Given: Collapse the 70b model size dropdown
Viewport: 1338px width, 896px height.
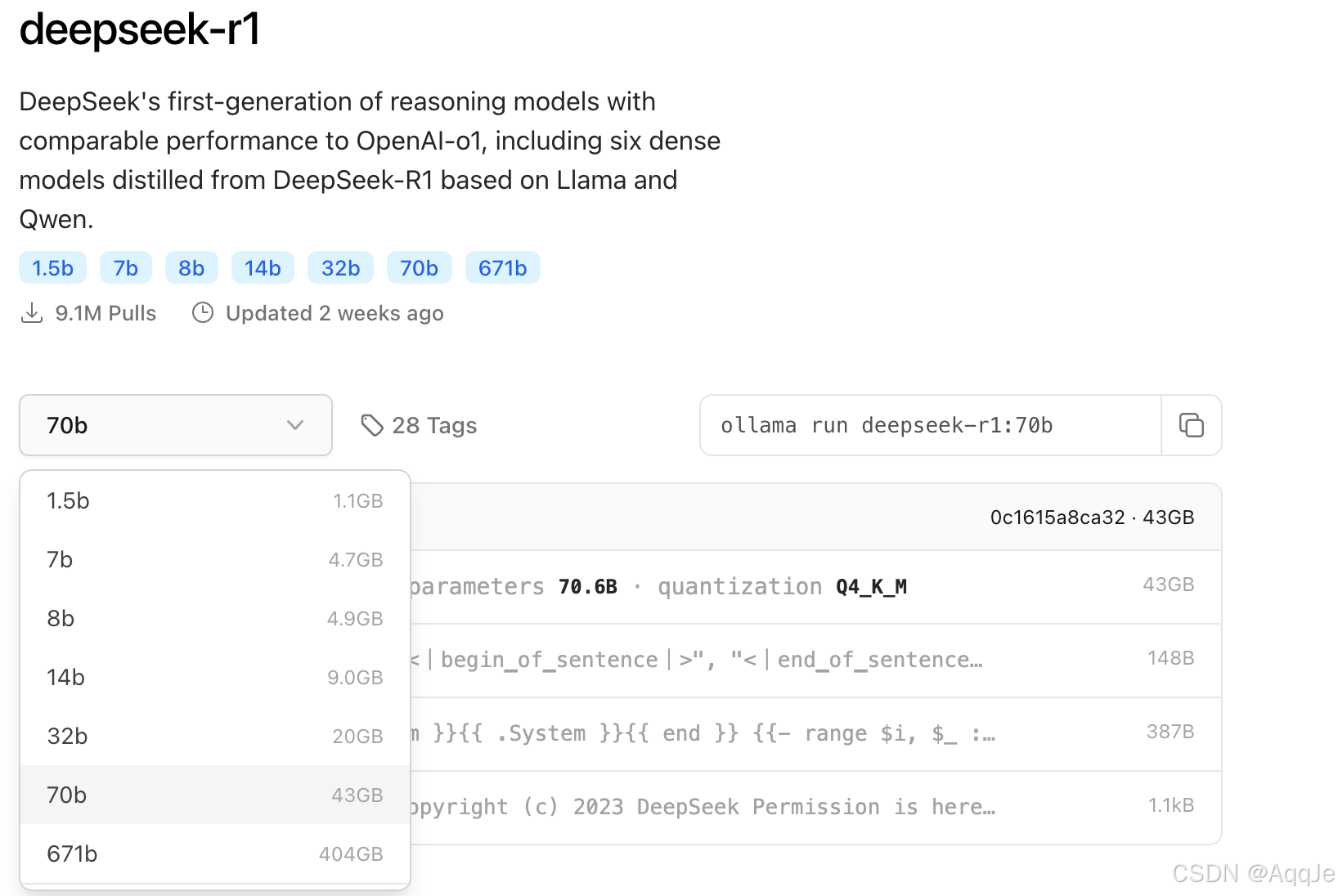Looking at the screenshot, I should coord(176,425).
